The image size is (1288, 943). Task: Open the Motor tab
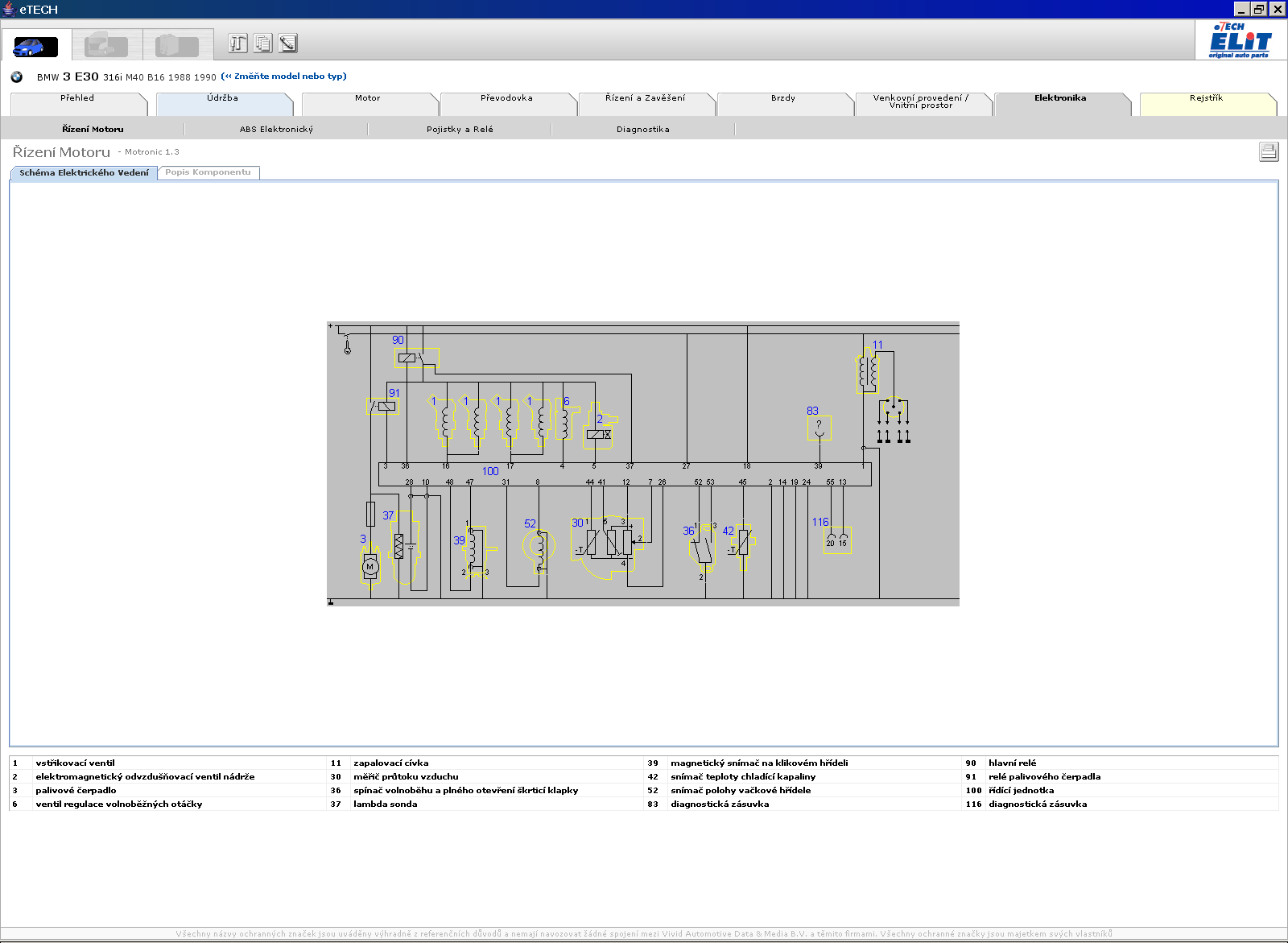coord(369,104)
